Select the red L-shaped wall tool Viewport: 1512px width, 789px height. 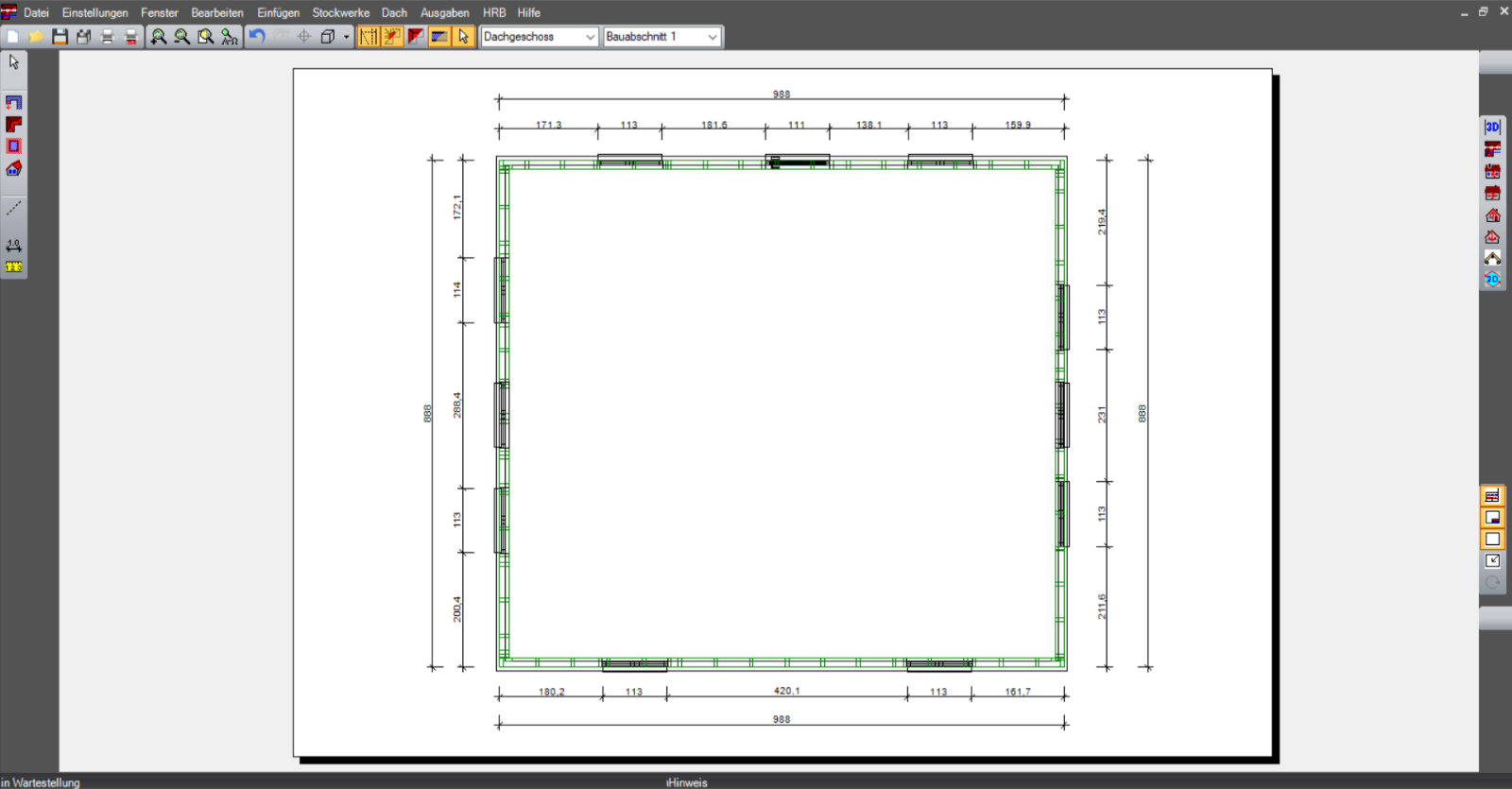[13, 124]
